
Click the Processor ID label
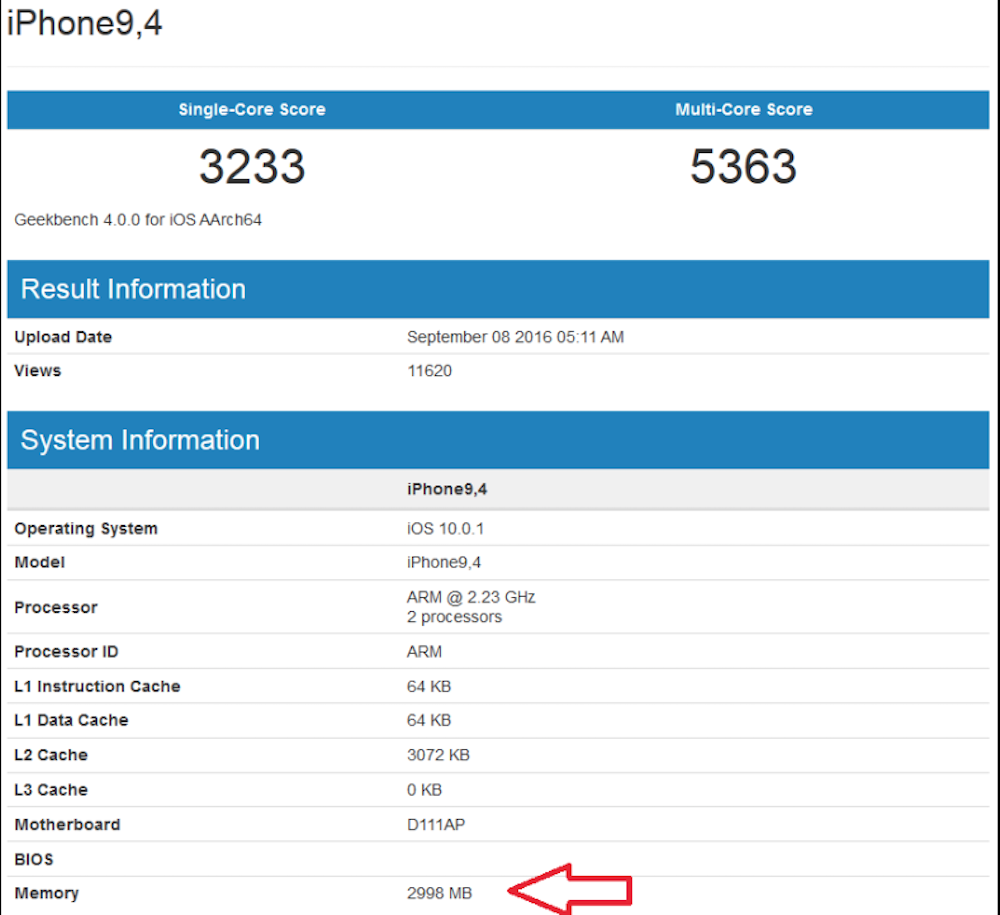(66, 652)
